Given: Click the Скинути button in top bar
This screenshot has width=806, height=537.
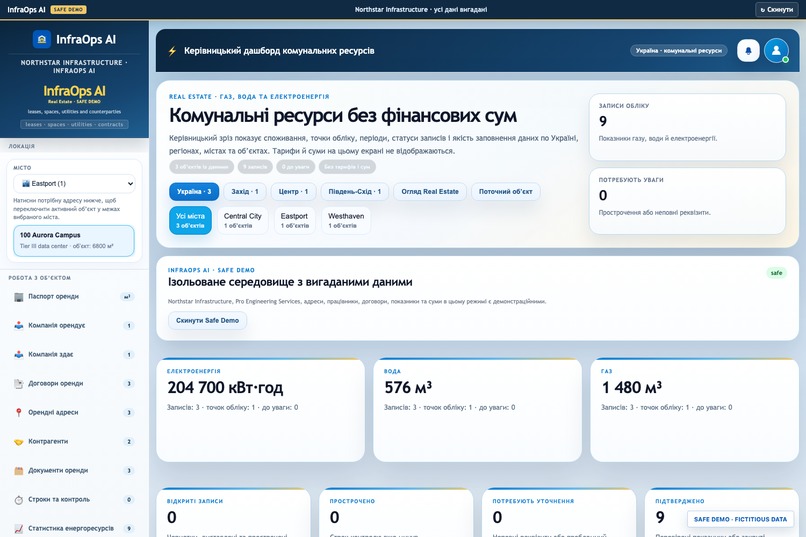Looking at the screenshot, I should 777,9.
